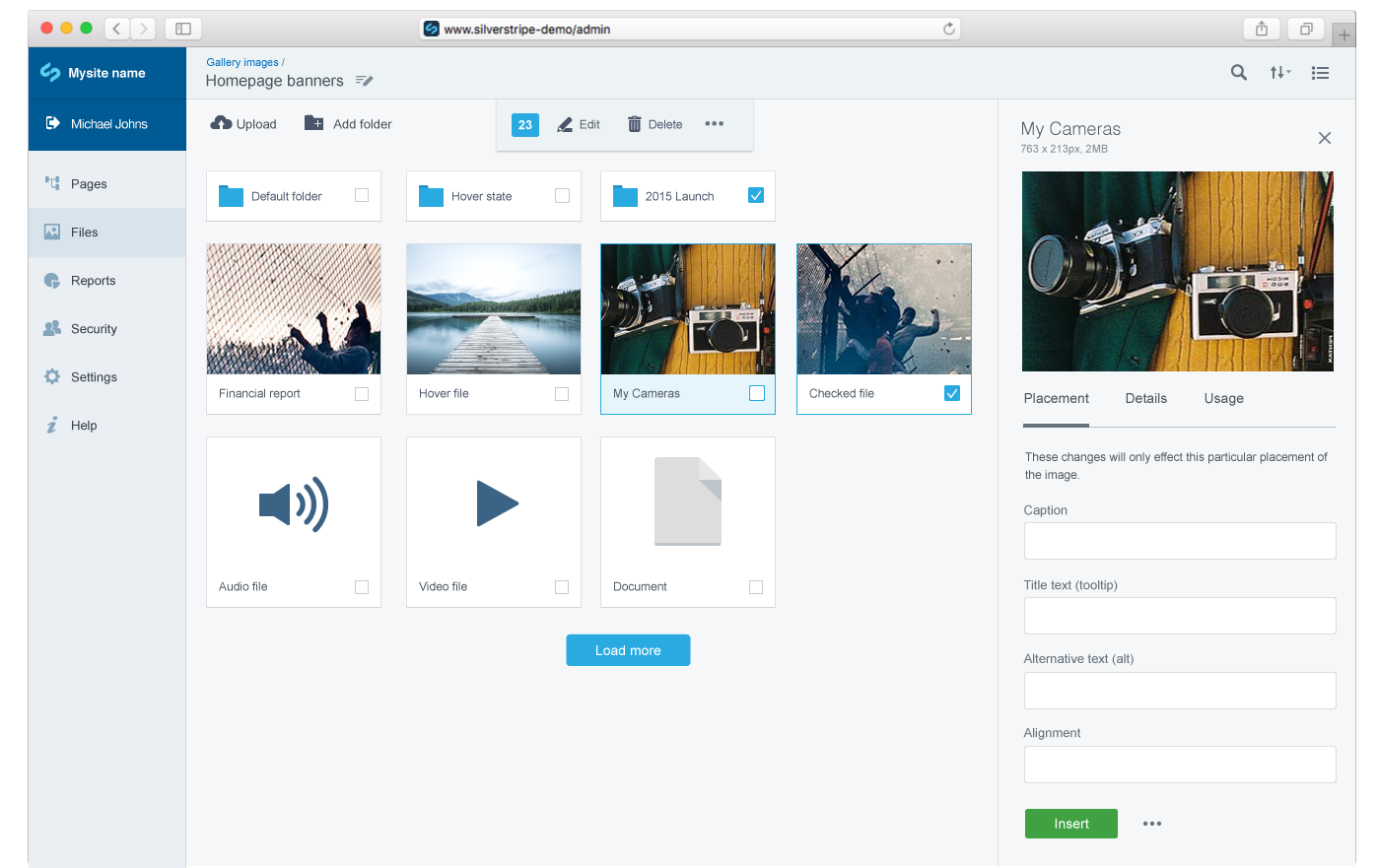Open more actions in bulk toolbar

click(715, 124)
